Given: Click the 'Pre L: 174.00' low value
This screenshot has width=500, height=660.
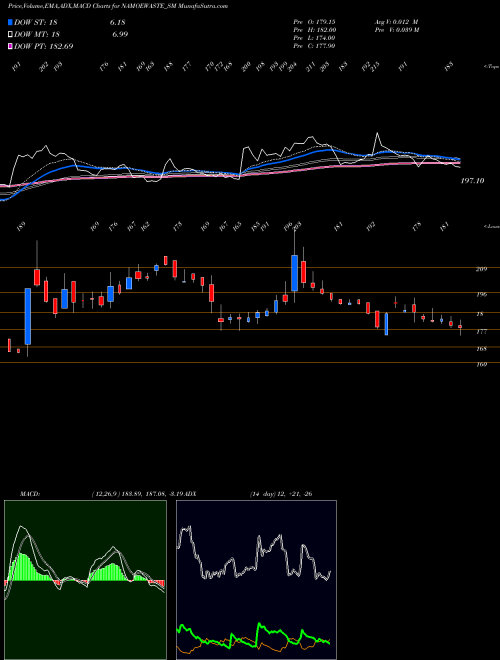Looking at the screenshot, I should click(314, 38).
